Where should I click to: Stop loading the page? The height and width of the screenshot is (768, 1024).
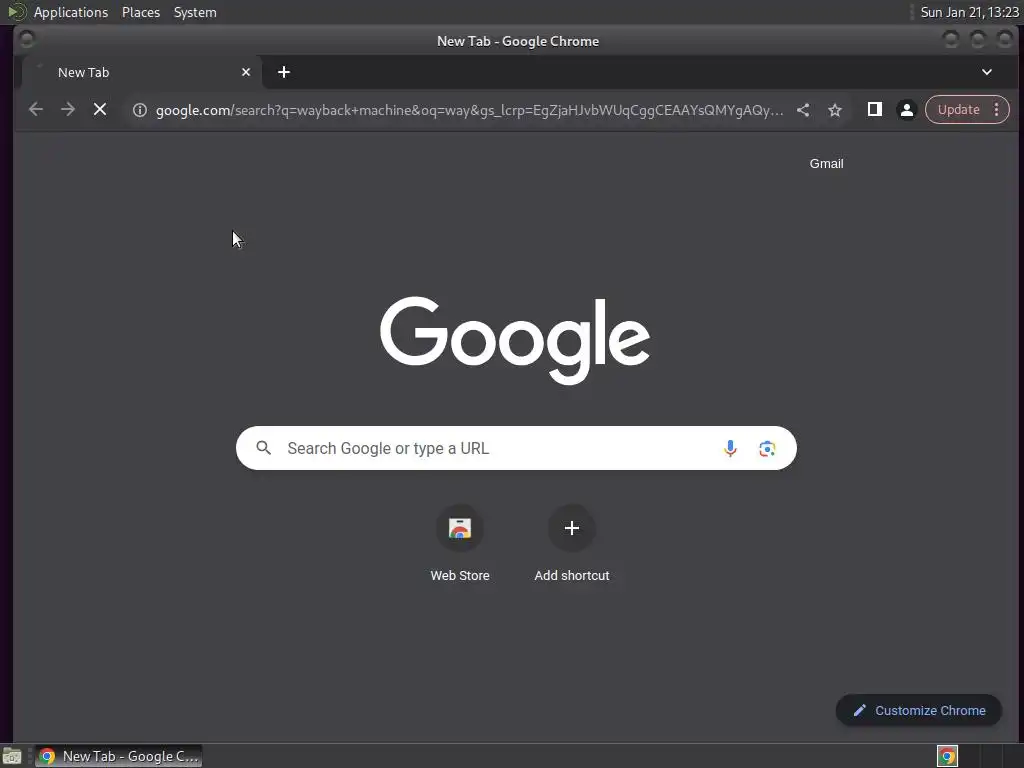coord(100,110)
